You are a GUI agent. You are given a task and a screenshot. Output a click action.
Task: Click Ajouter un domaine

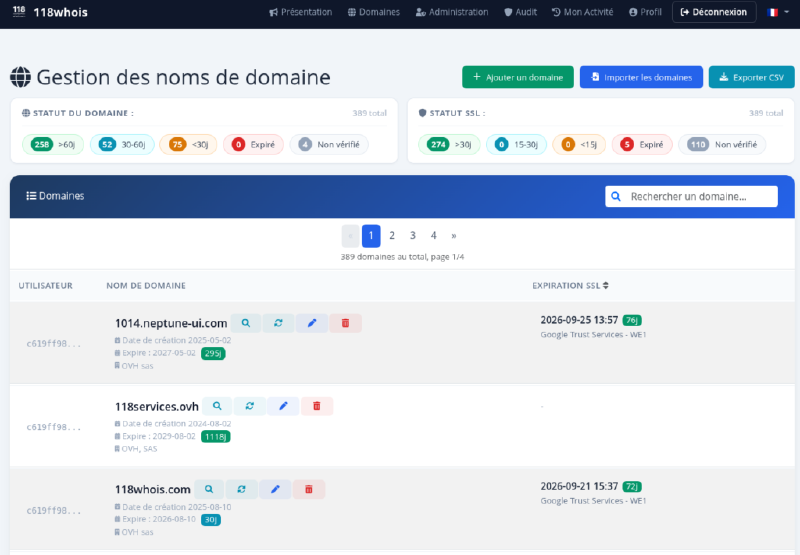[518, 77]
